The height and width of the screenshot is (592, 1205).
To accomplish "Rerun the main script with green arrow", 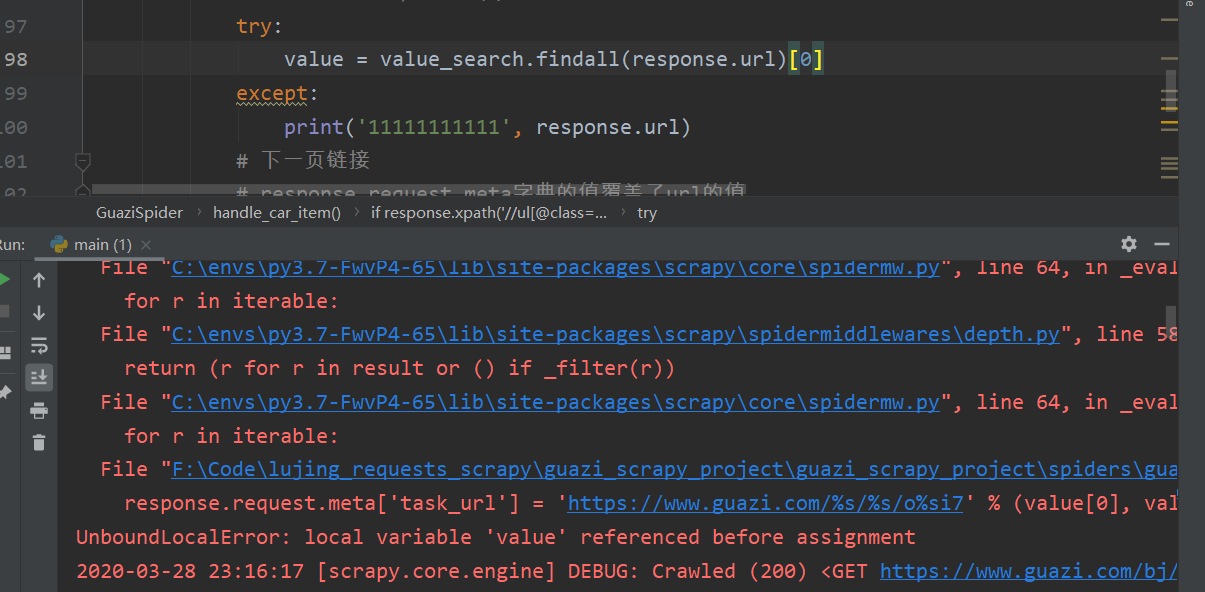I will 4,279.
